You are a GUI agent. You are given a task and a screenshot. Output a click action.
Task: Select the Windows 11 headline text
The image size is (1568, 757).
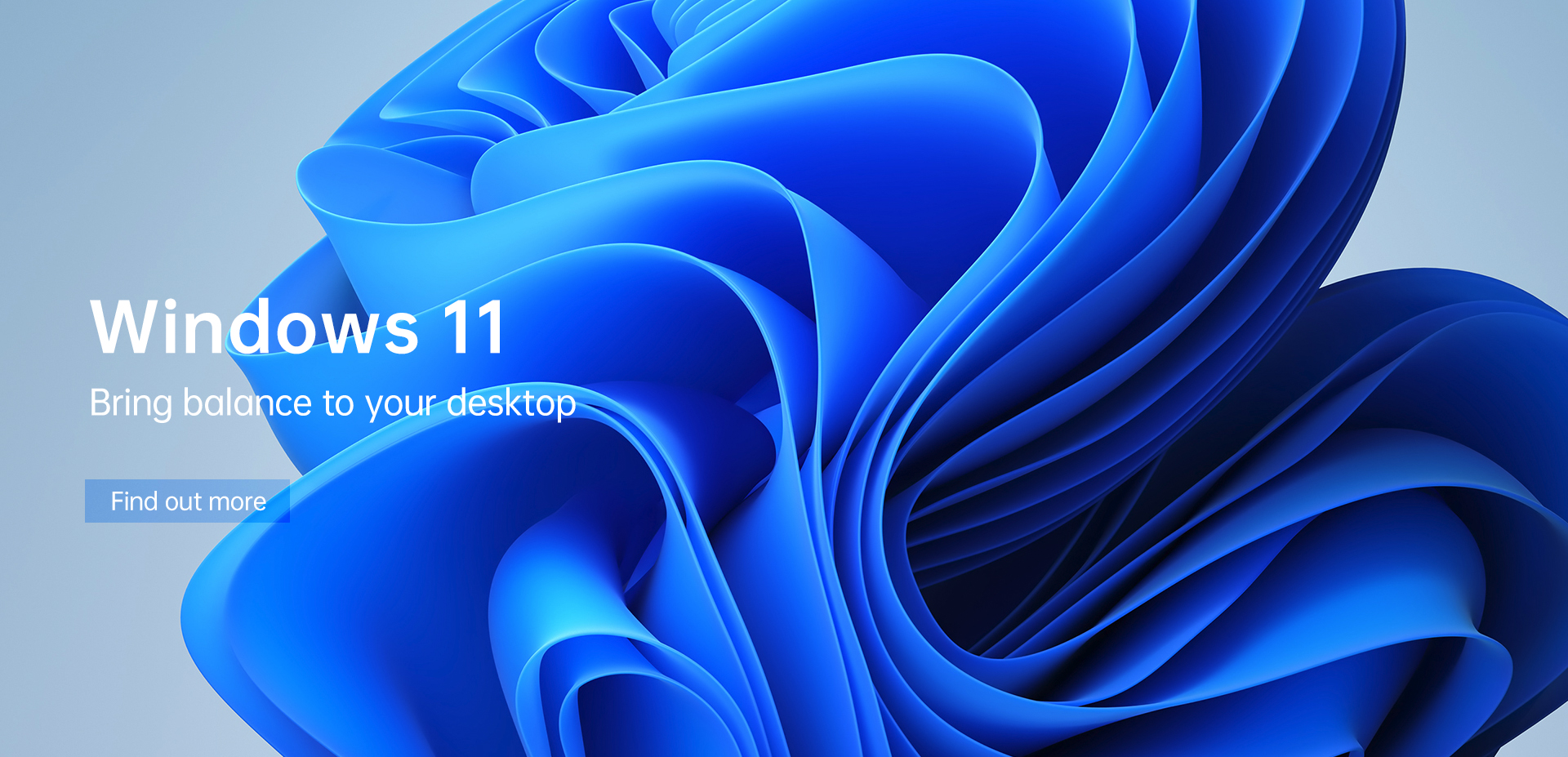click(298, 327)
